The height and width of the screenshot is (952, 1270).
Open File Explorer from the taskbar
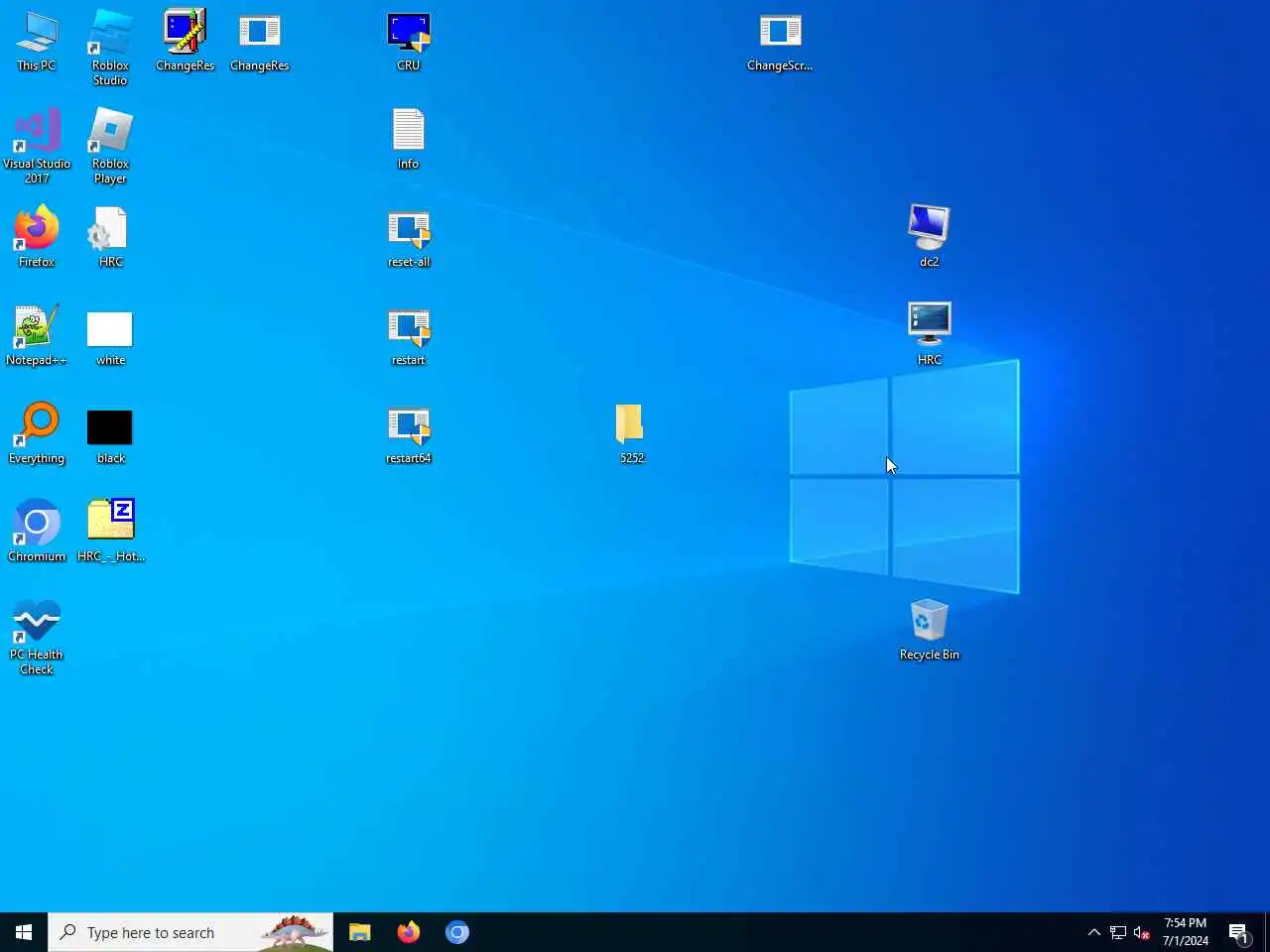pos(360,932)
